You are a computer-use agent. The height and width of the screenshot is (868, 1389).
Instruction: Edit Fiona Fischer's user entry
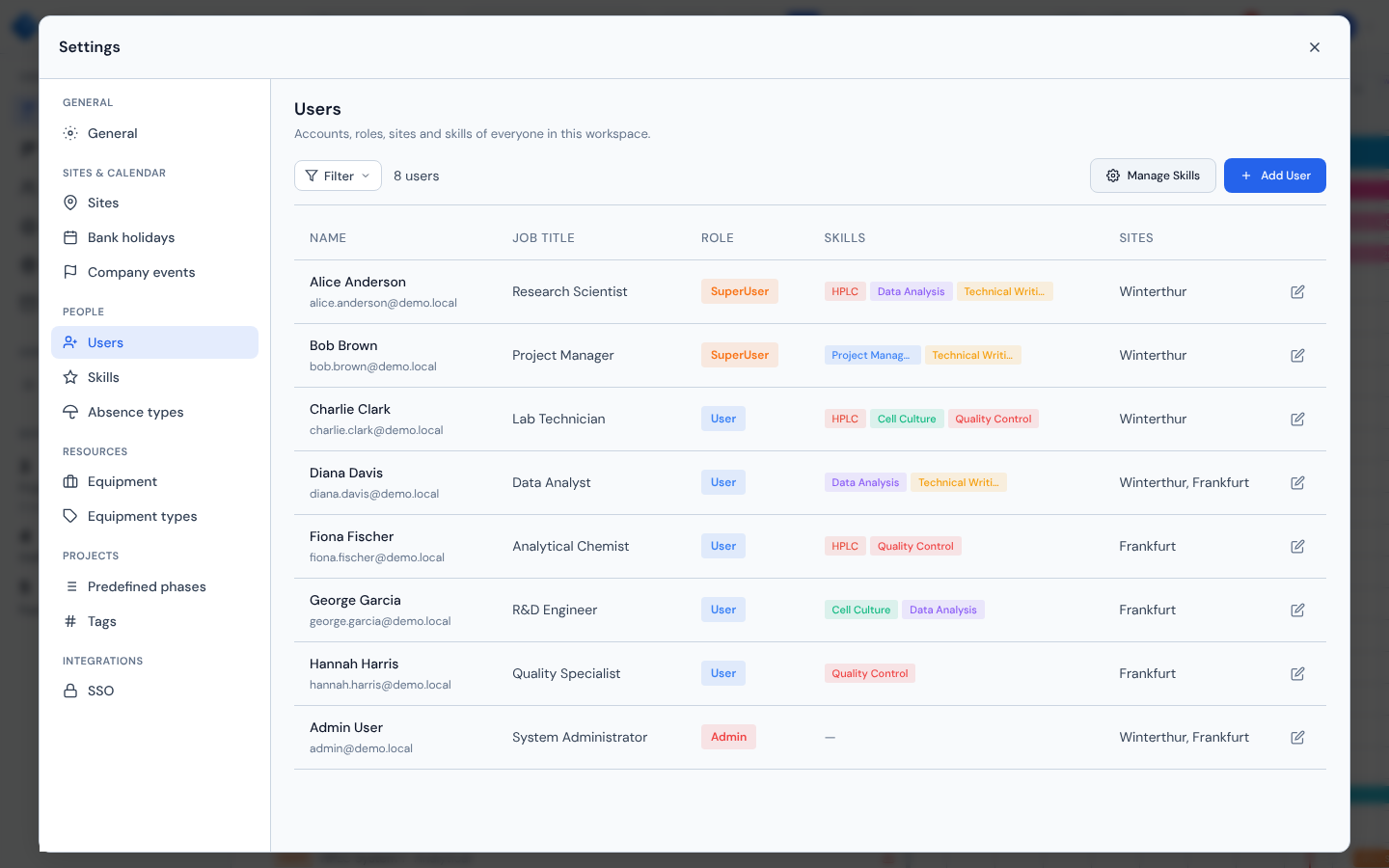pos(1297,546)
